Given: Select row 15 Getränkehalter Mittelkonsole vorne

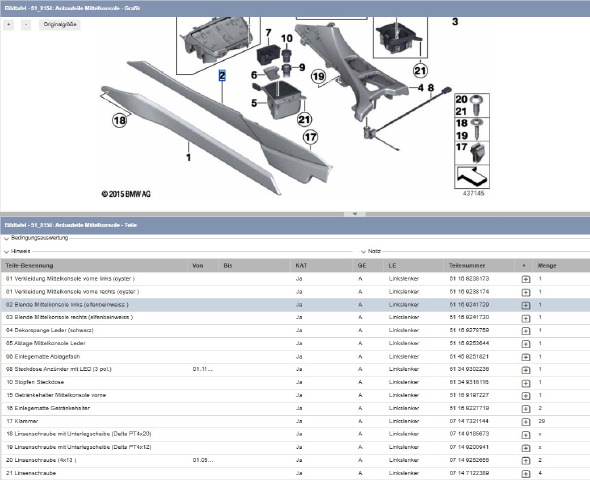Looking at the screenshot, I should (x=295, y=396).
